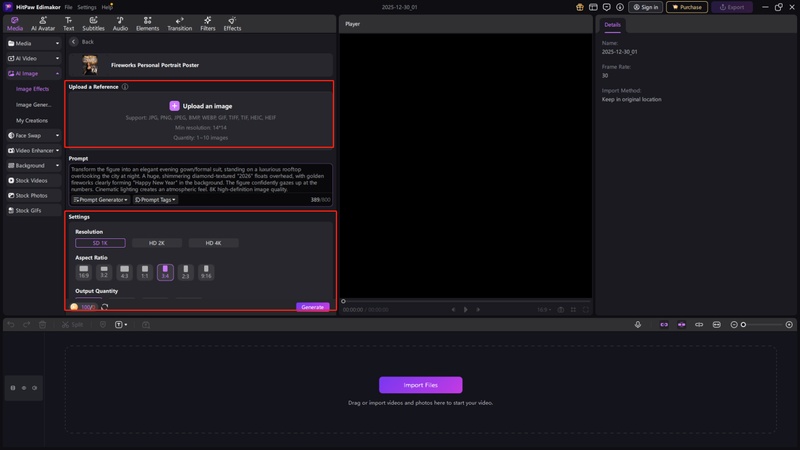
Task: Expand the Face Swap section
Action: [x=34, y=135]
